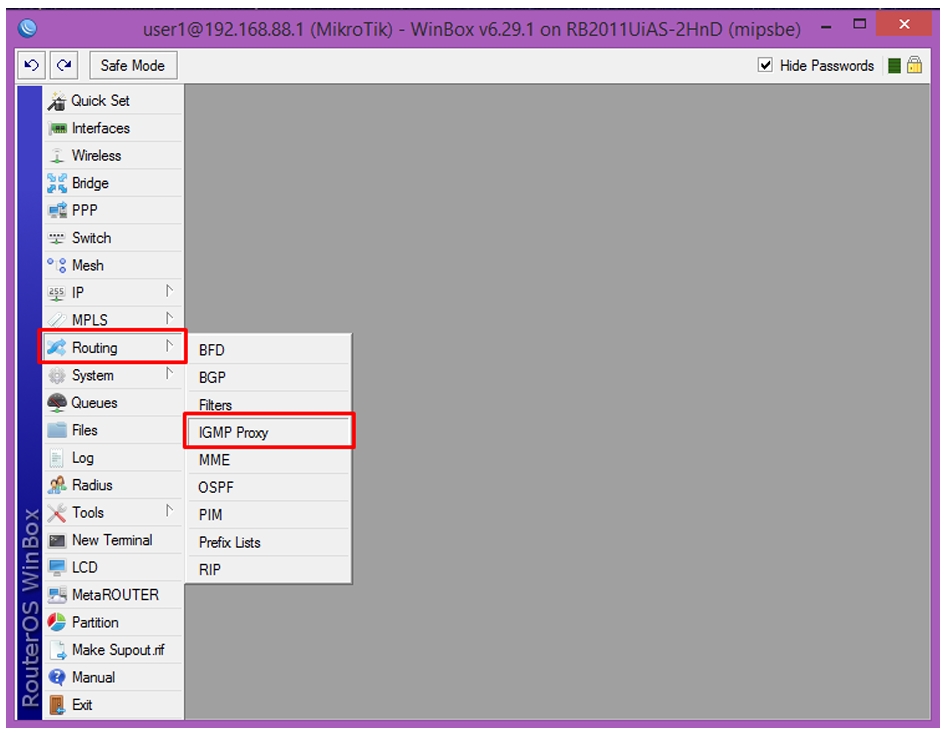This screenshot has width=946, height=733.
Task: Open Prefix Lists in the Routing submenu
Action: (x=268, y=542)
